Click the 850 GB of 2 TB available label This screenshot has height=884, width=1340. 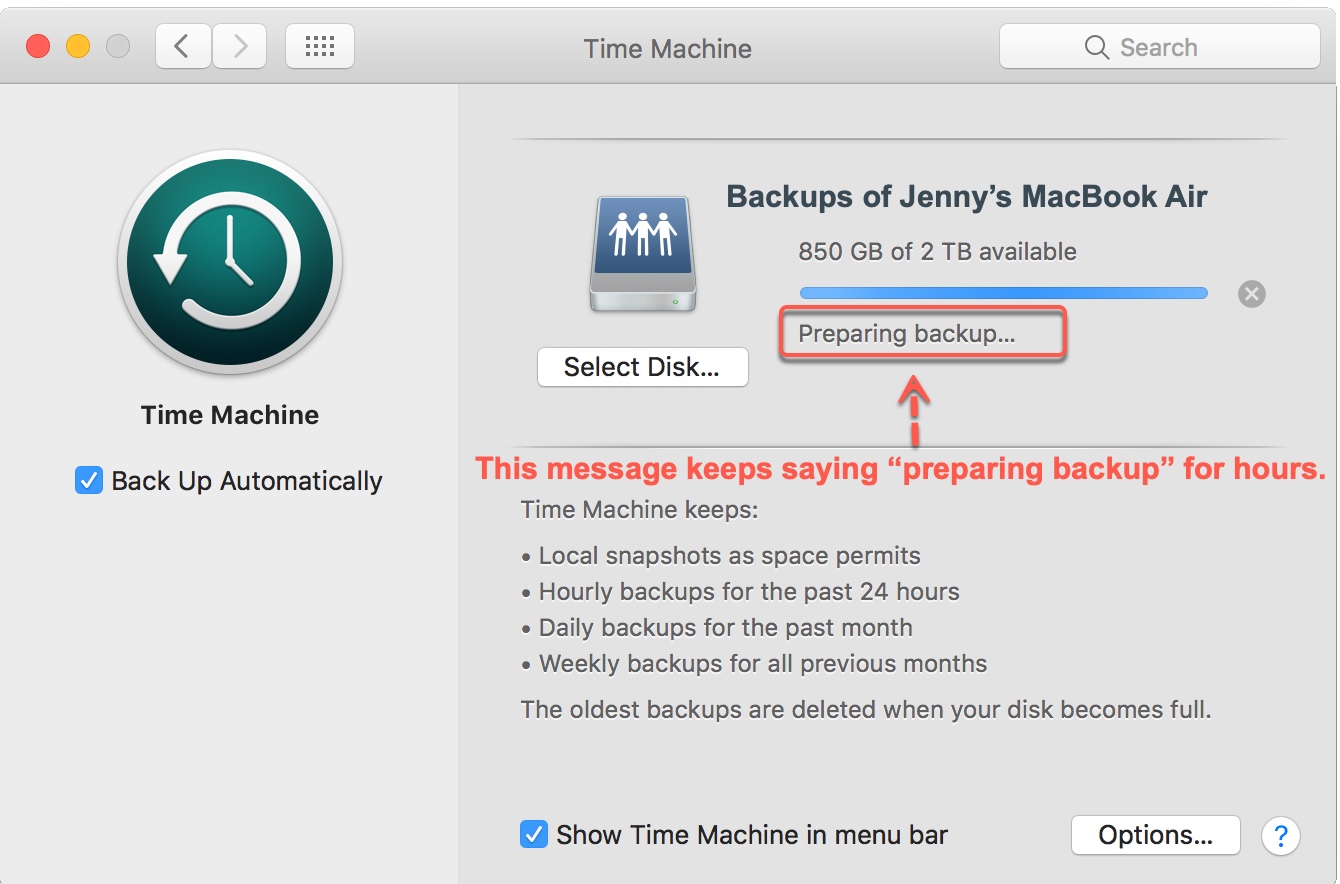click(937, 252)
